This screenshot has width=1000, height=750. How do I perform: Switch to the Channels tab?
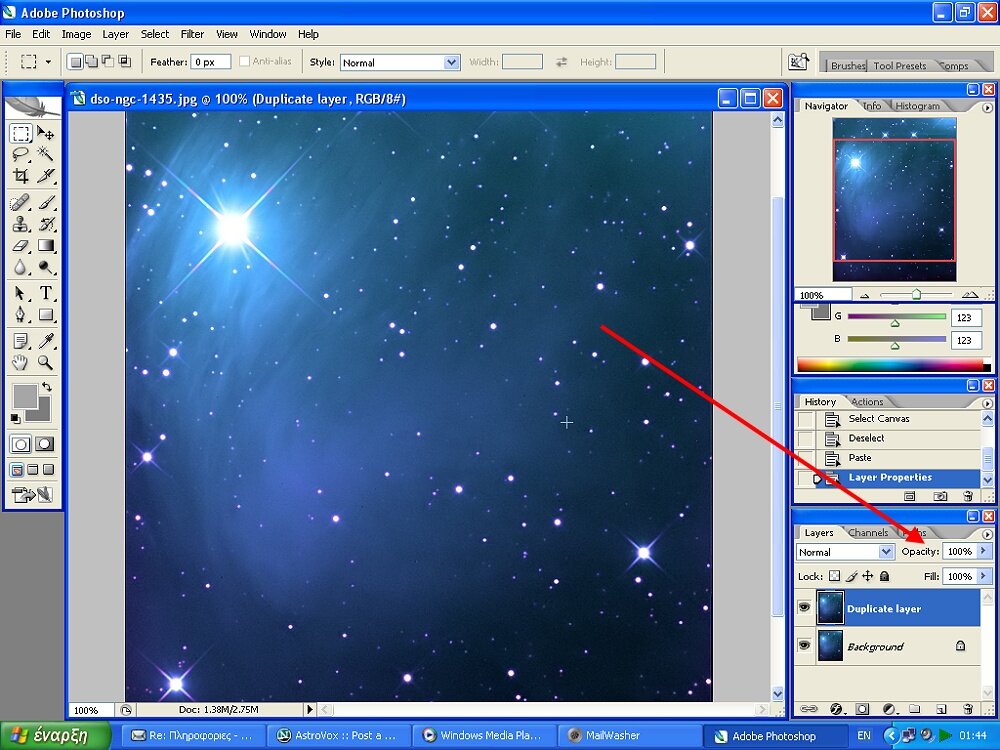pos(867,533)
